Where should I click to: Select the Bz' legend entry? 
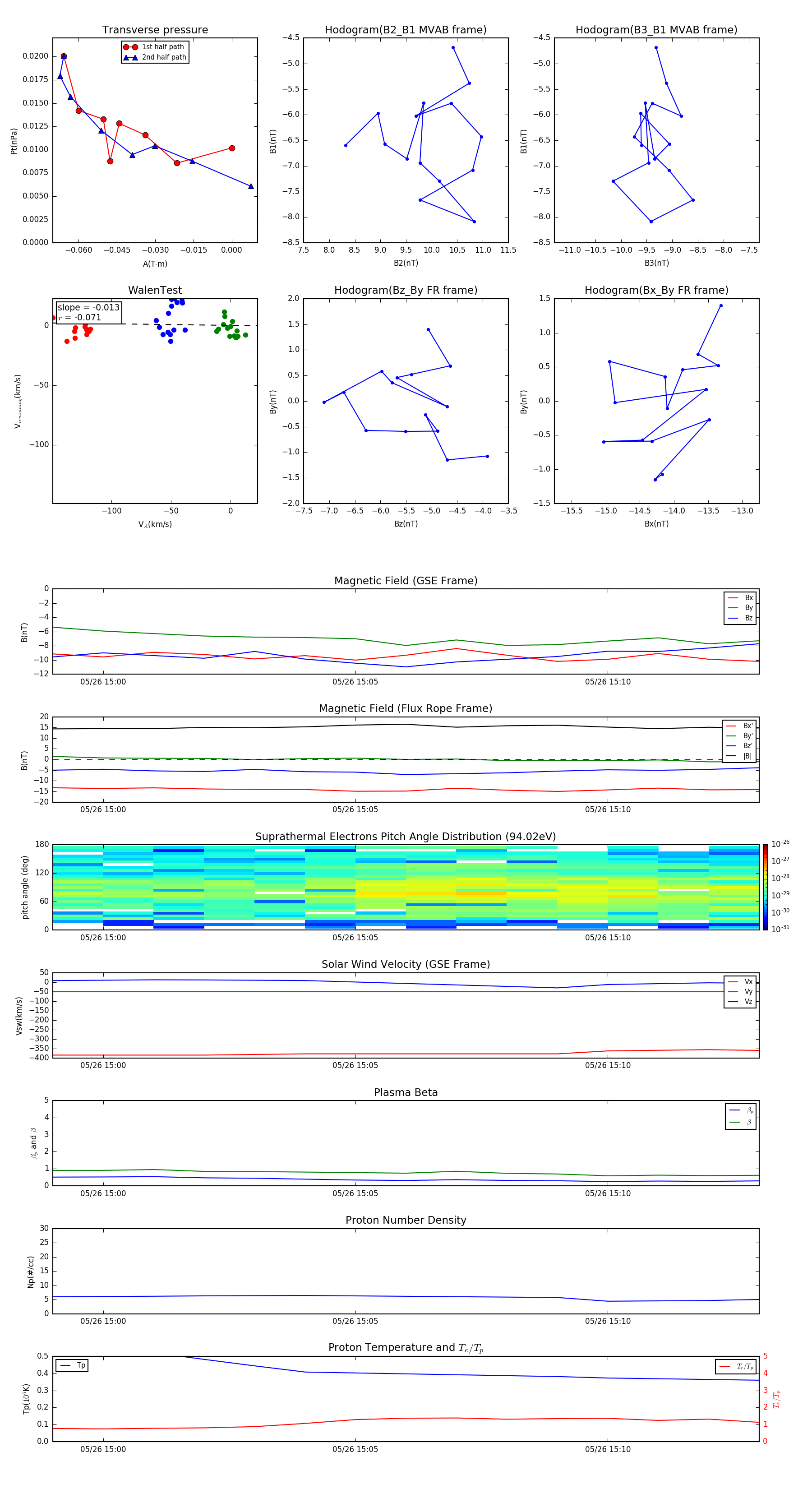coord(740,746)
